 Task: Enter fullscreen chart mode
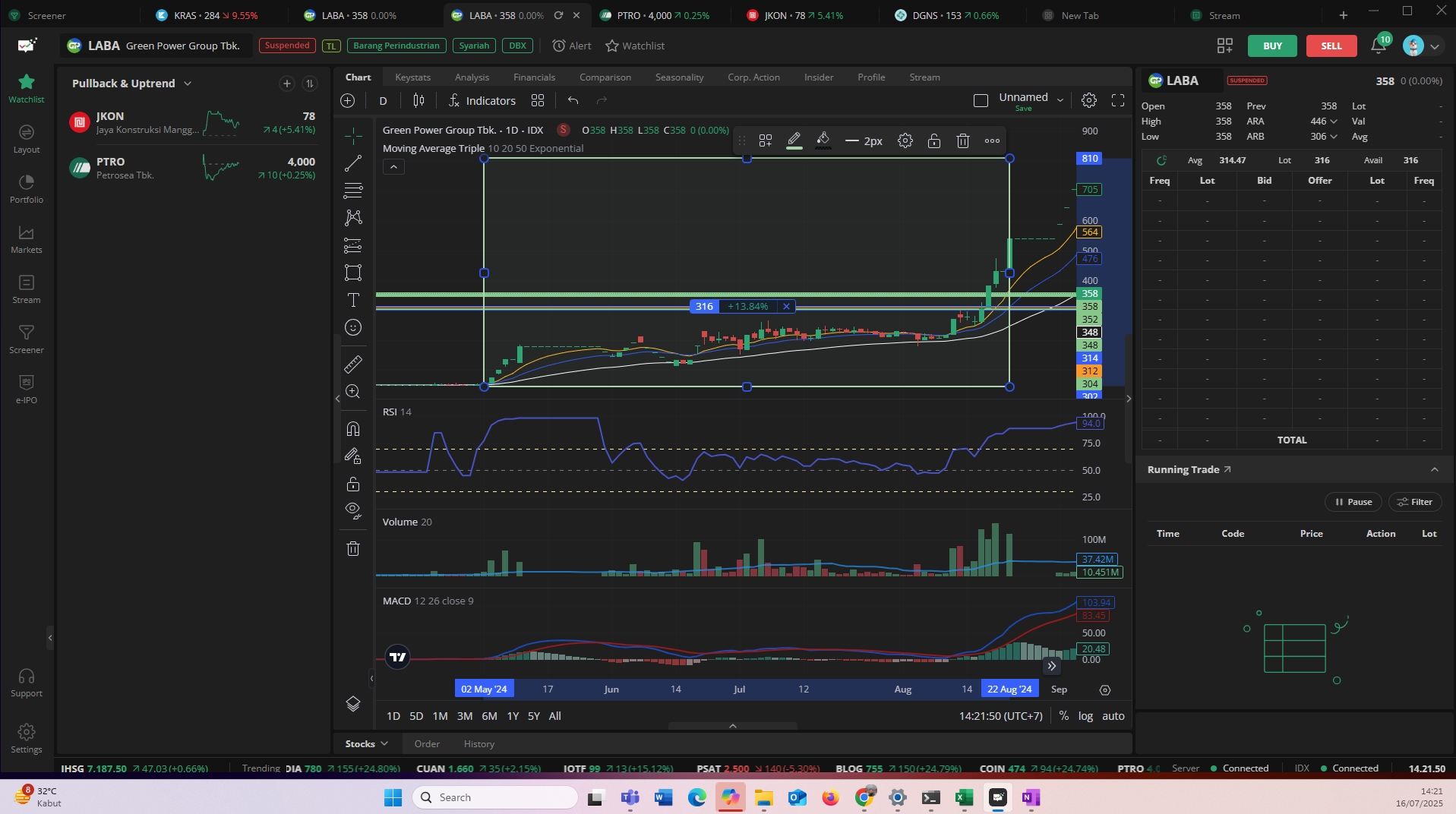tap(1118, 100)
